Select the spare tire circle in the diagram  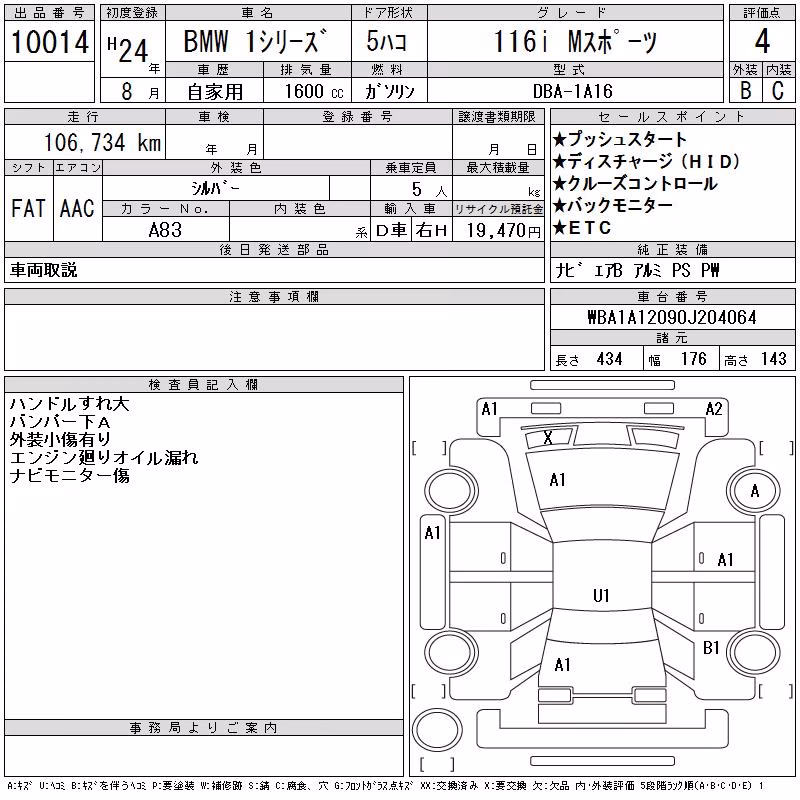pos(437,730)
